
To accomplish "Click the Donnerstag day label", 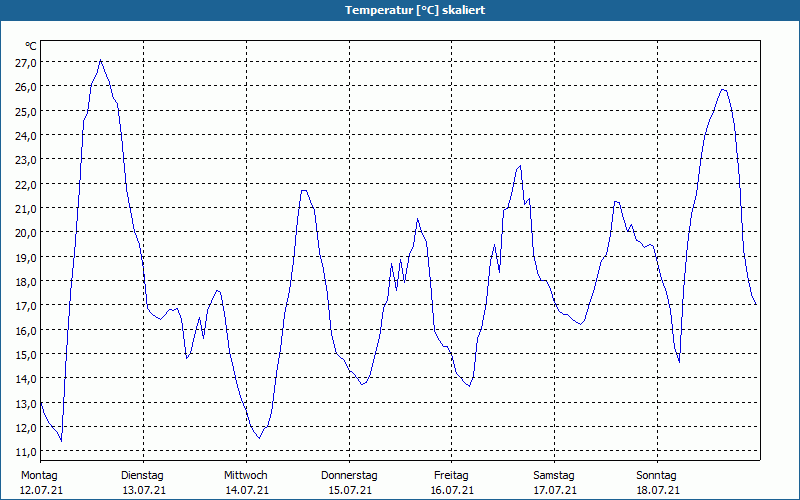I will pos(349,476).
